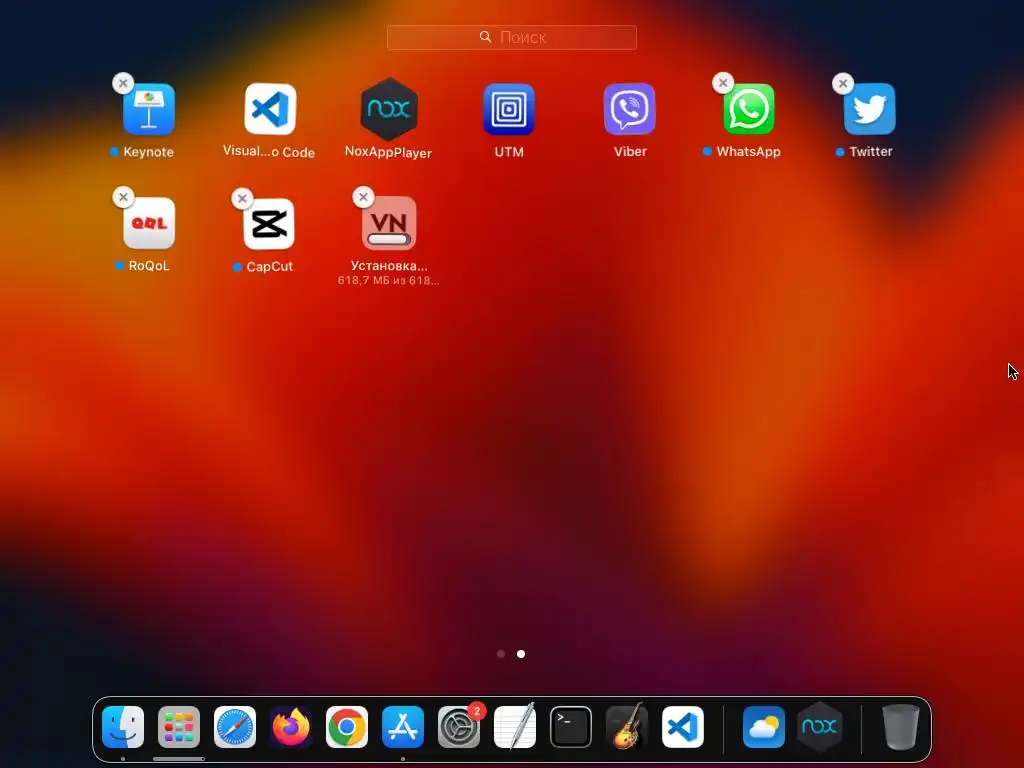Open the App Store in Dock
Viewport: 1024px width, 768px height.
click(403, 727)
